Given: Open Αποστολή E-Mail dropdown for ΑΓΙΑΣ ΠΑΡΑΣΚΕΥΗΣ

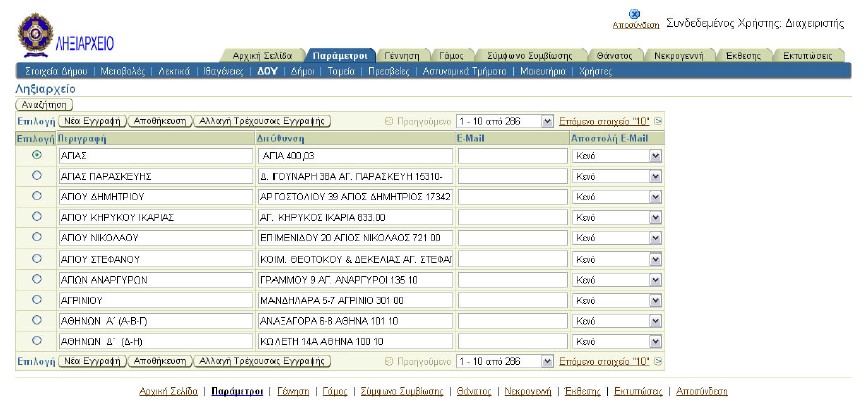Looking at the screenshot, I should pyautogui.click(x=617, y=176).
